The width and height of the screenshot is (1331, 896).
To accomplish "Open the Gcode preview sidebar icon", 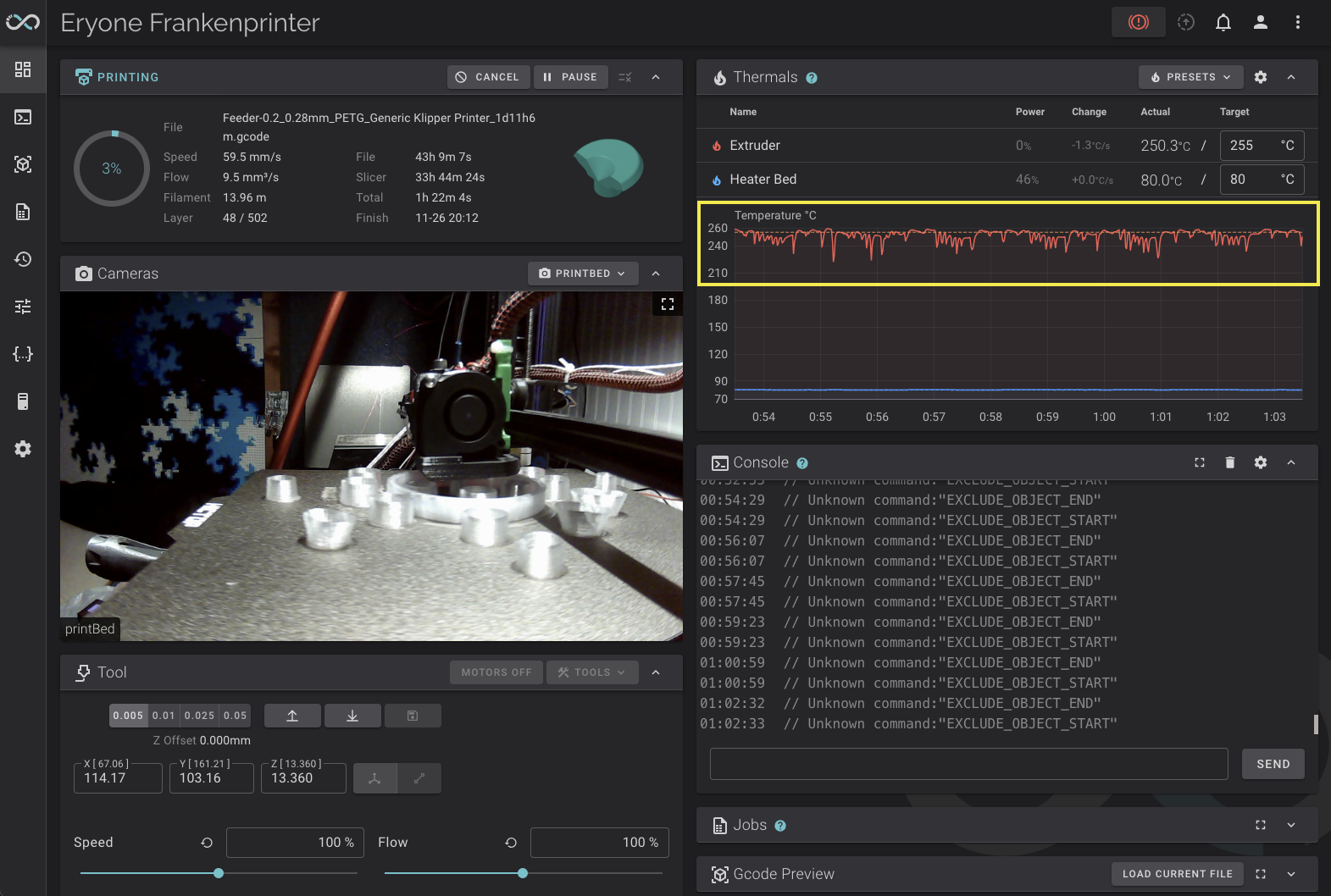I will pos(23,164).
